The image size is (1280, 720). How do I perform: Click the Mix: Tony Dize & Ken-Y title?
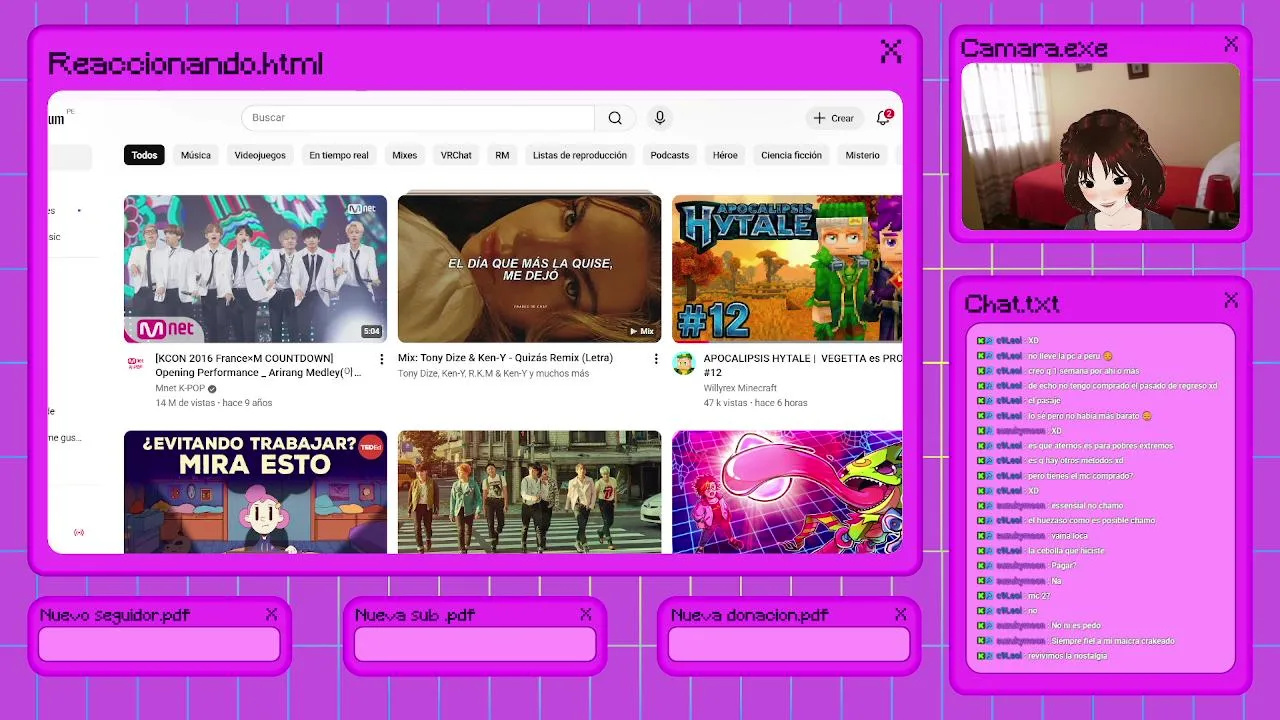505,358
